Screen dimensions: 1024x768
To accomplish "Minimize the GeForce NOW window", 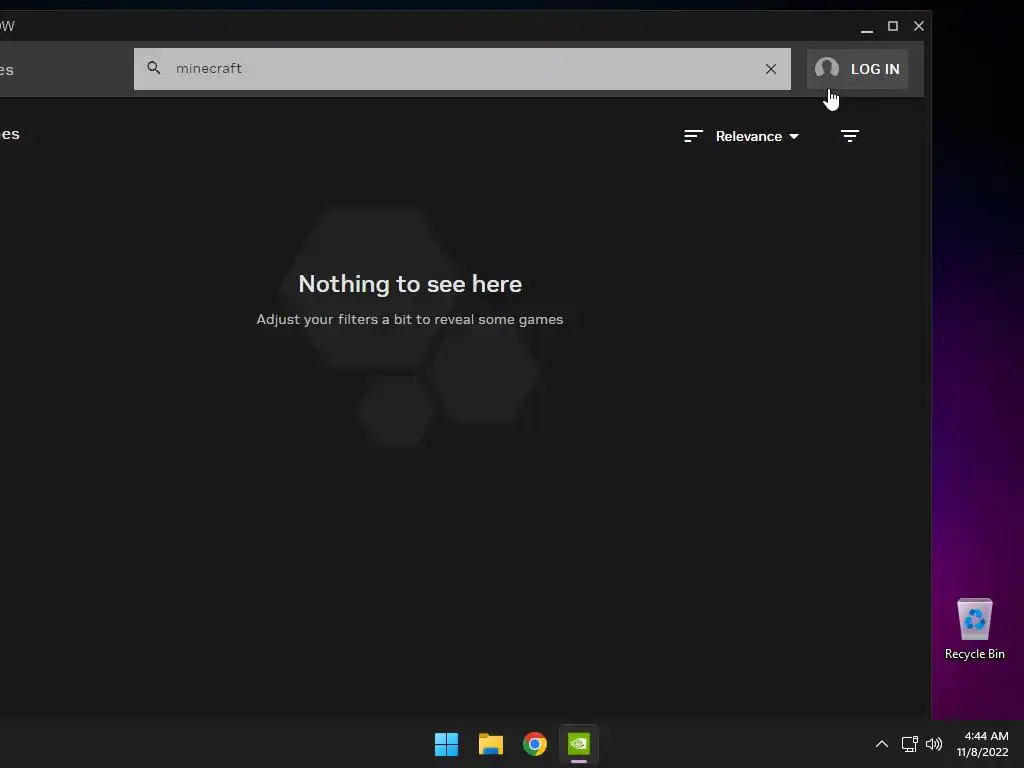I will 867,26.
